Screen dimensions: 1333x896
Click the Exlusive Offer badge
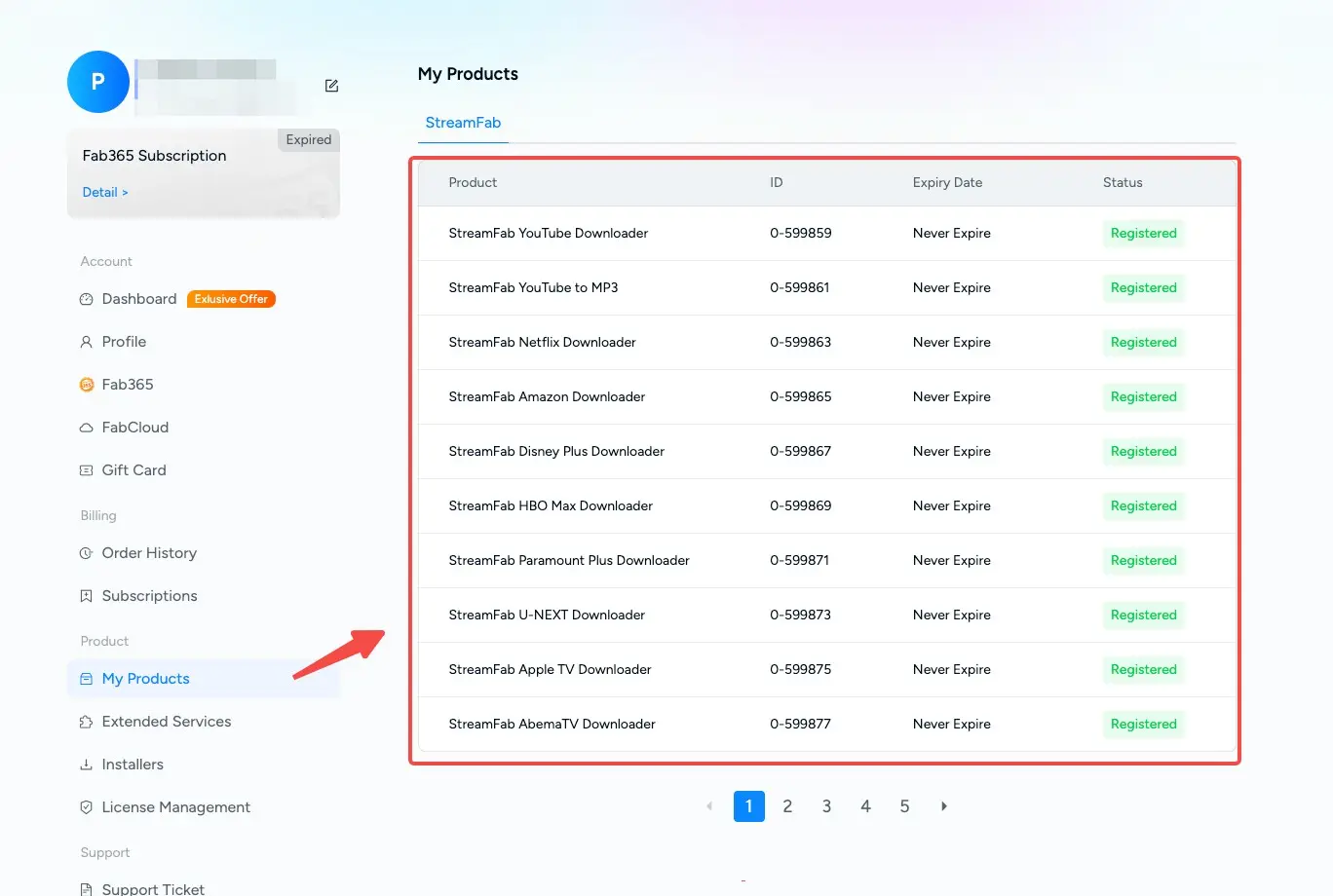(x=231, y=299)
